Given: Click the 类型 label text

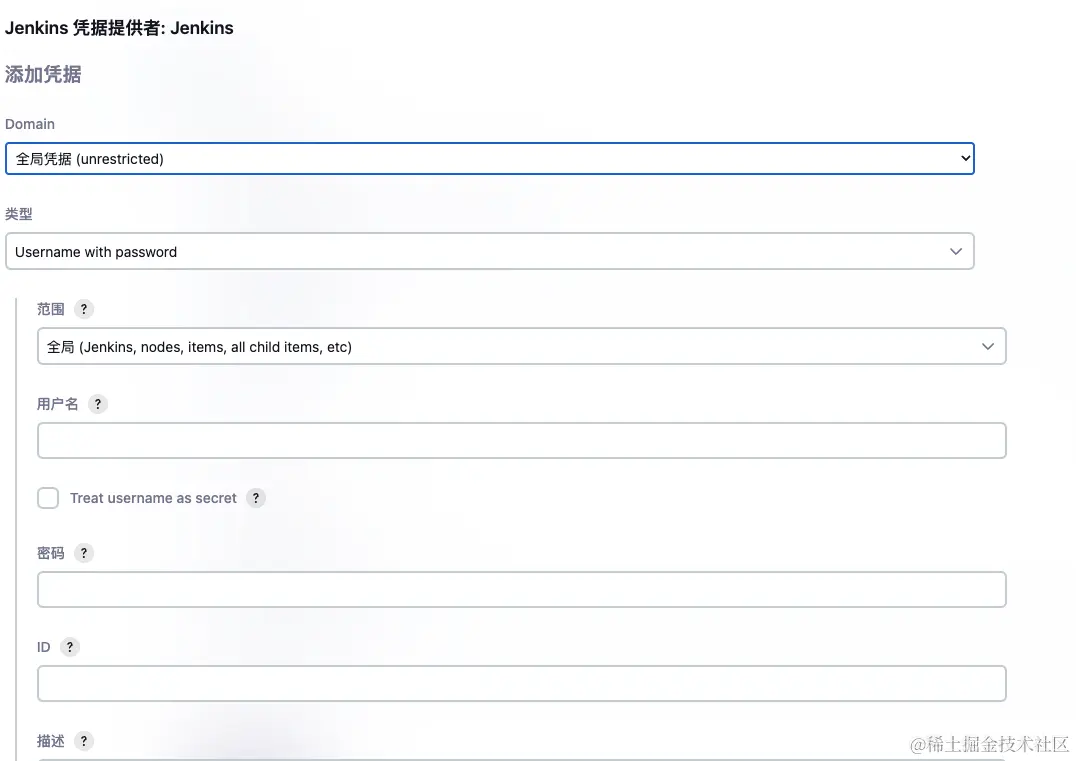Looking at the screenshot, I should point(19,214).
